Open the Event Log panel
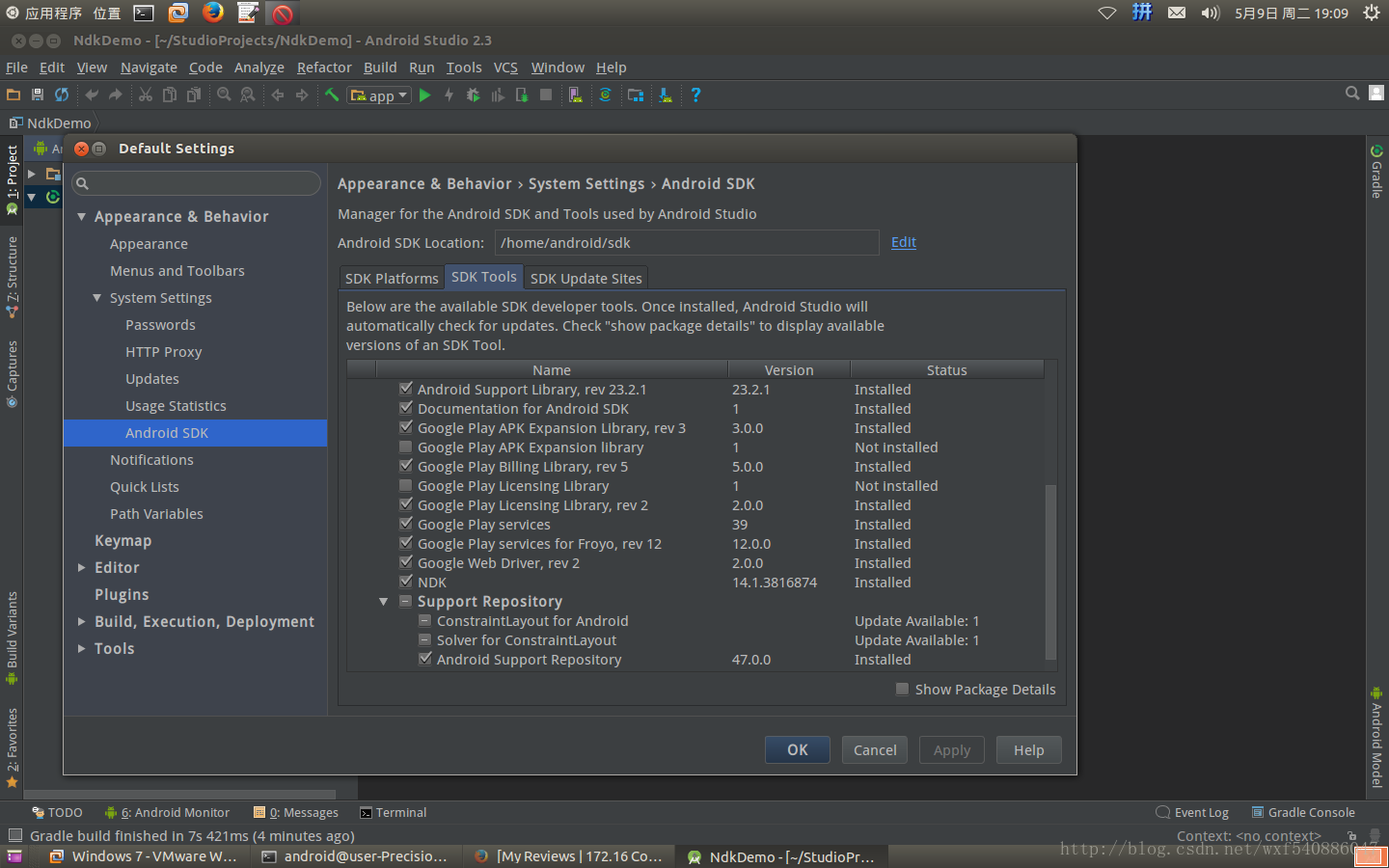 point(1193,812)
